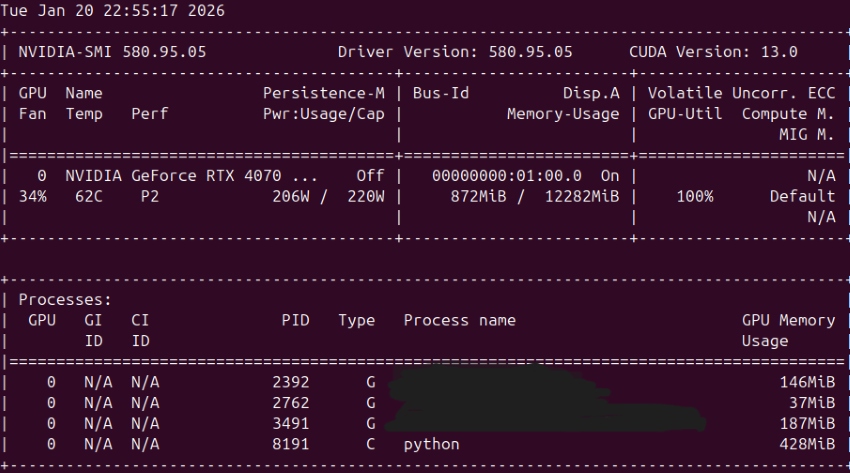Click the 100% GPU-Util value

[x=694, y=196]
